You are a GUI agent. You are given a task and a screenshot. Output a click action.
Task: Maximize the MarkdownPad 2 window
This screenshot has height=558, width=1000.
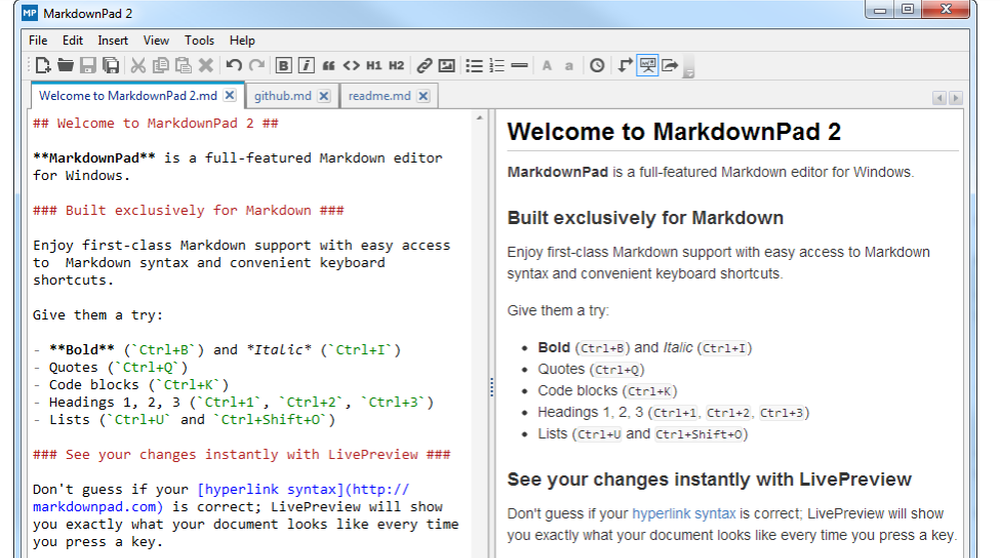pos(908,9)
